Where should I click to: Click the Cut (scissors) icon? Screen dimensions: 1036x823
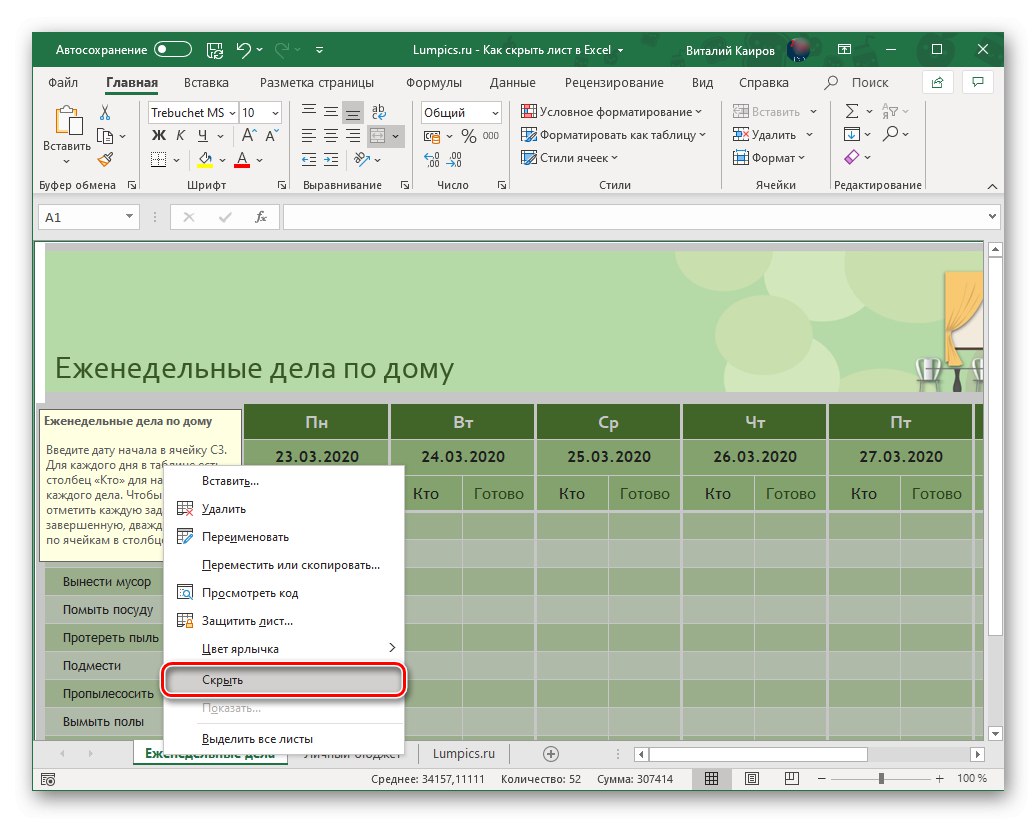click(105, 113)
